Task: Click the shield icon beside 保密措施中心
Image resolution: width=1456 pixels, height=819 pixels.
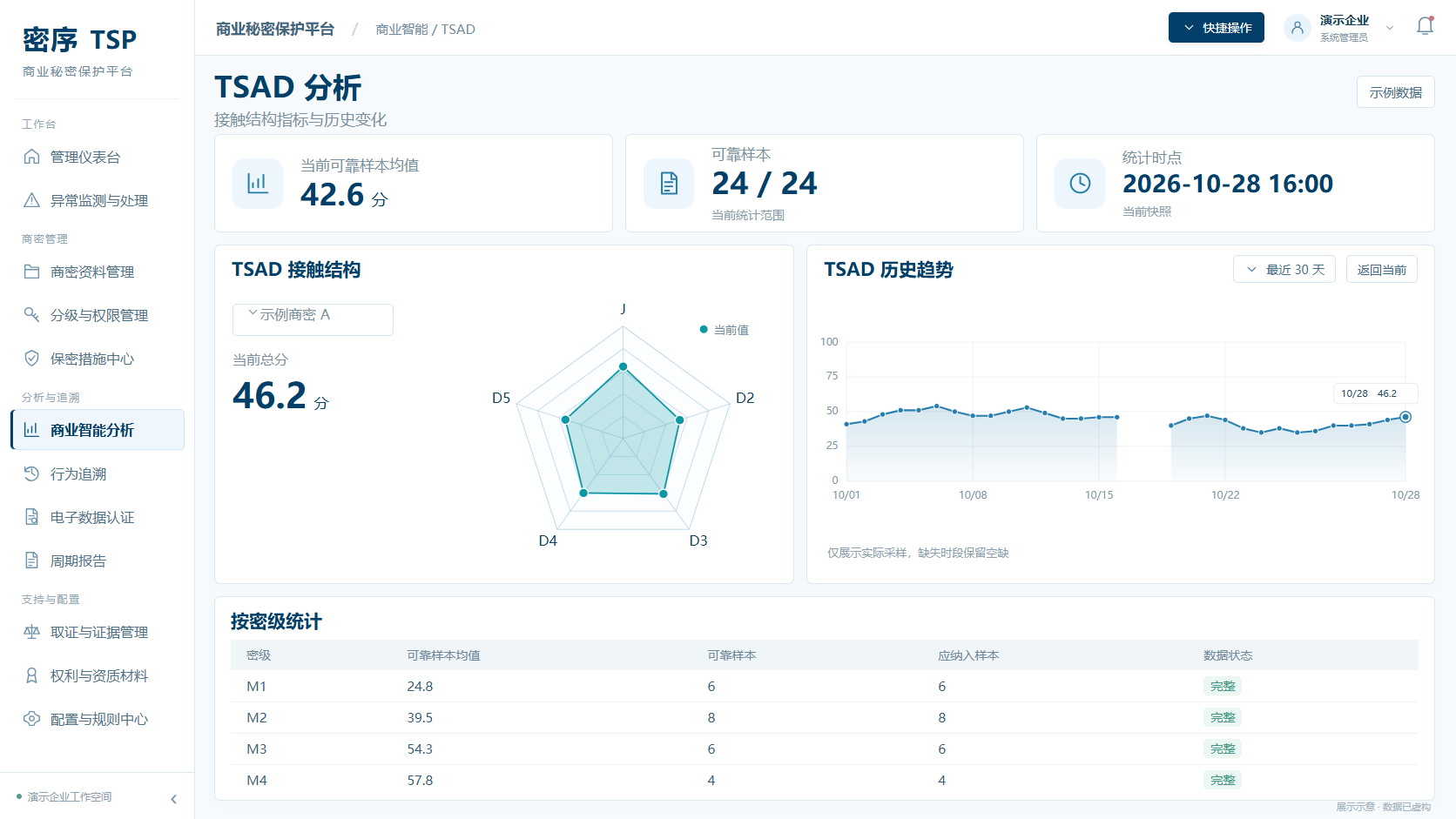Action: [32, 359]
